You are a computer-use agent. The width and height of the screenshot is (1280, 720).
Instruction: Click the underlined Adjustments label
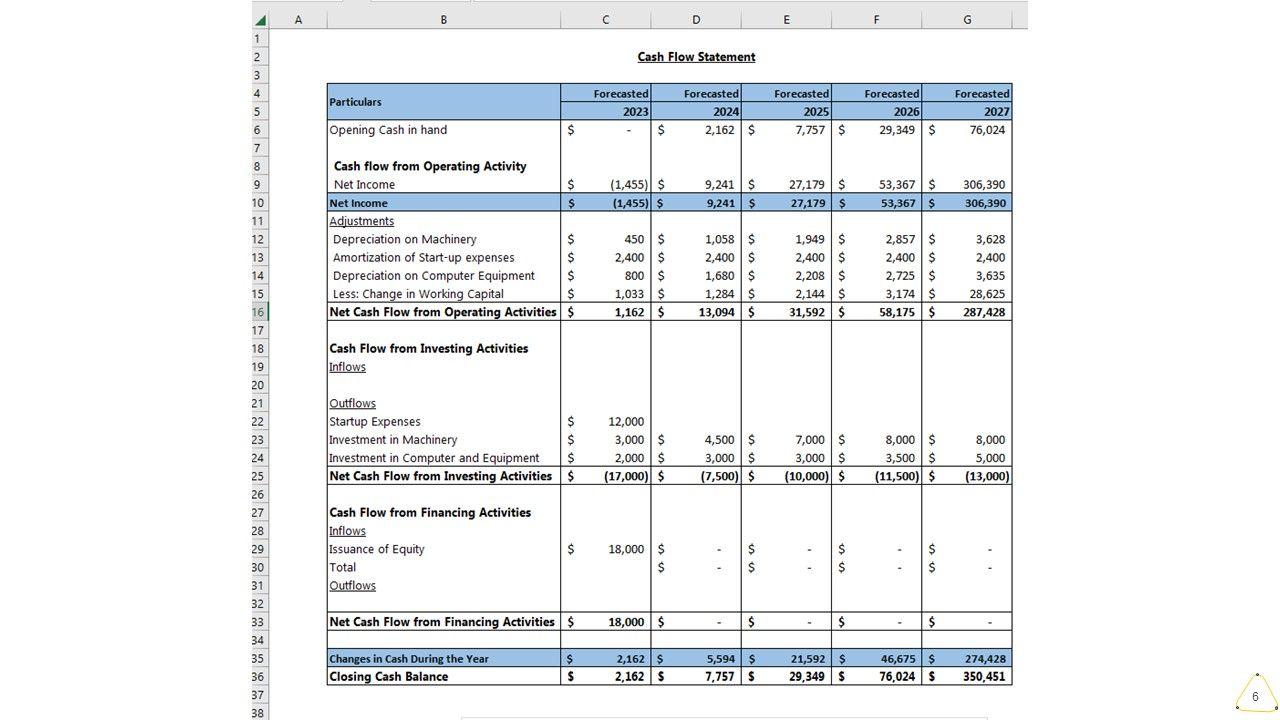point(361,221)
